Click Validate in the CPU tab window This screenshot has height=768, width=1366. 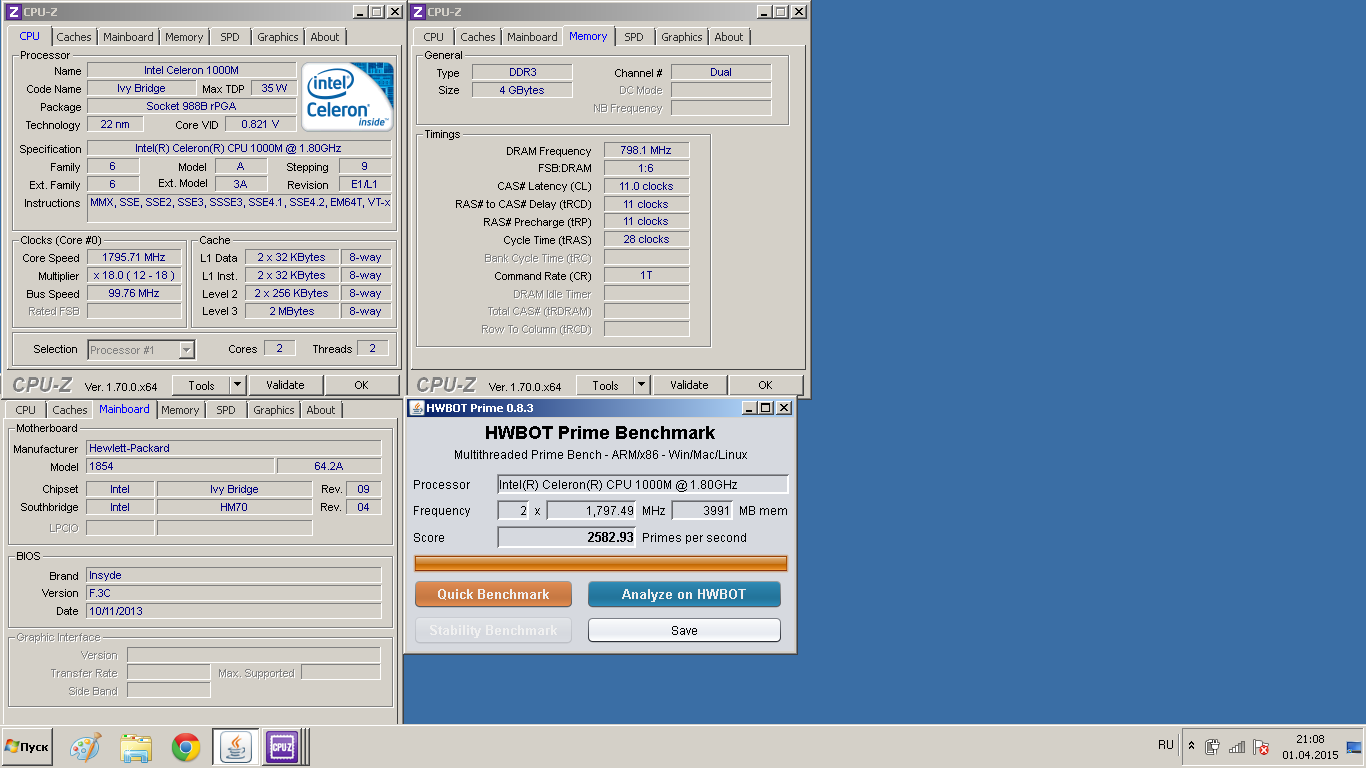click(285, 385)
